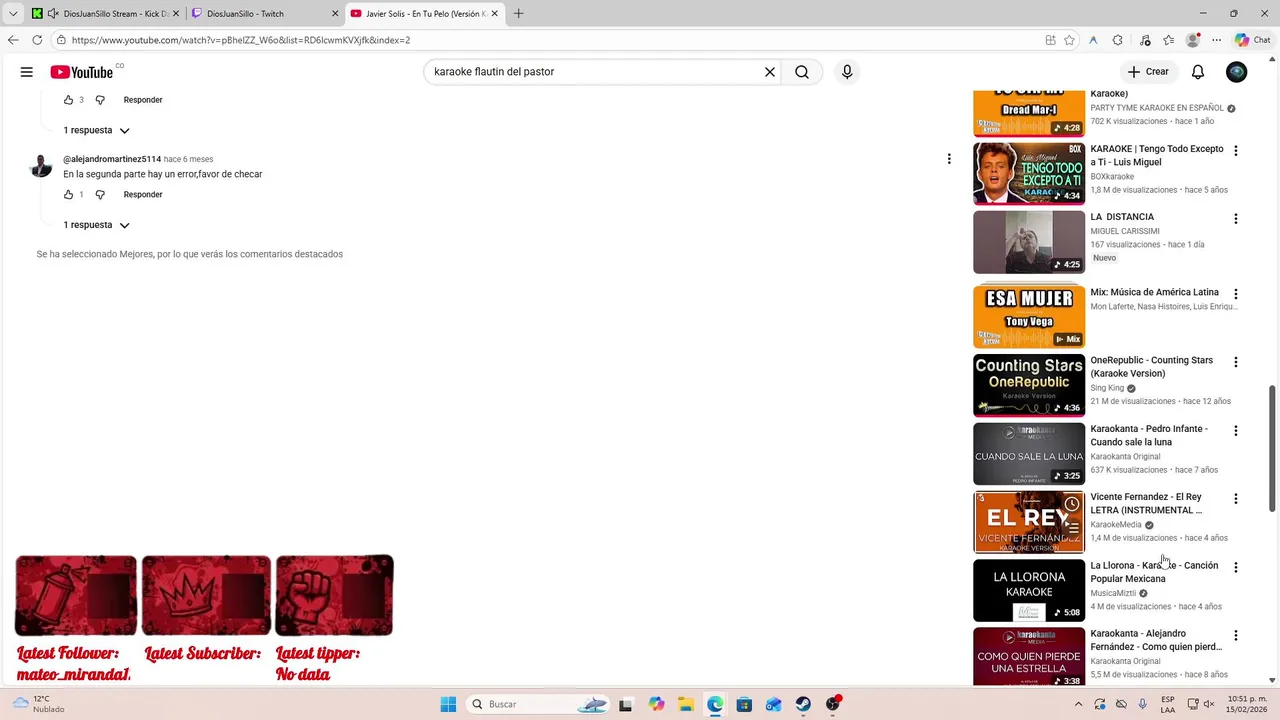This screenshot has height=720, width=1280.
Task: Open the Counting Stars video thumbnail
Action: tap(1029, 385)
